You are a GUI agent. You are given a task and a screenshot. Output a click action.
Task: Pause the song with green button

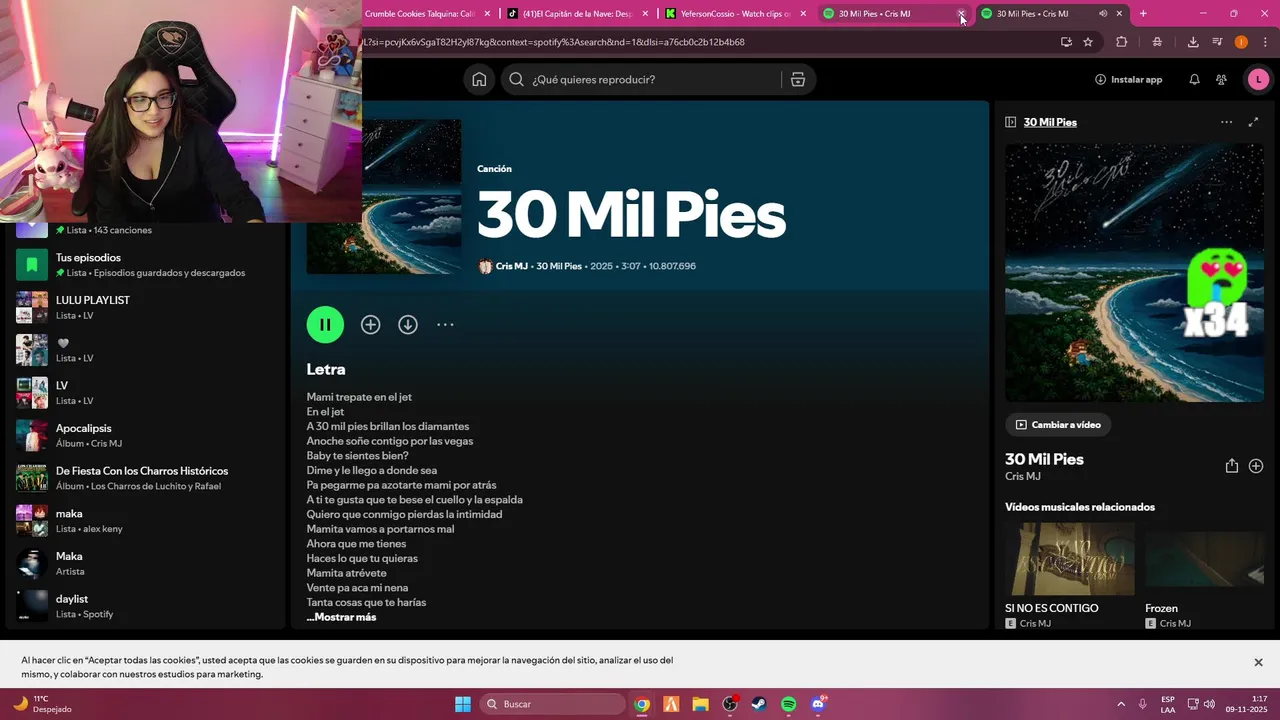tap(325, 324)
